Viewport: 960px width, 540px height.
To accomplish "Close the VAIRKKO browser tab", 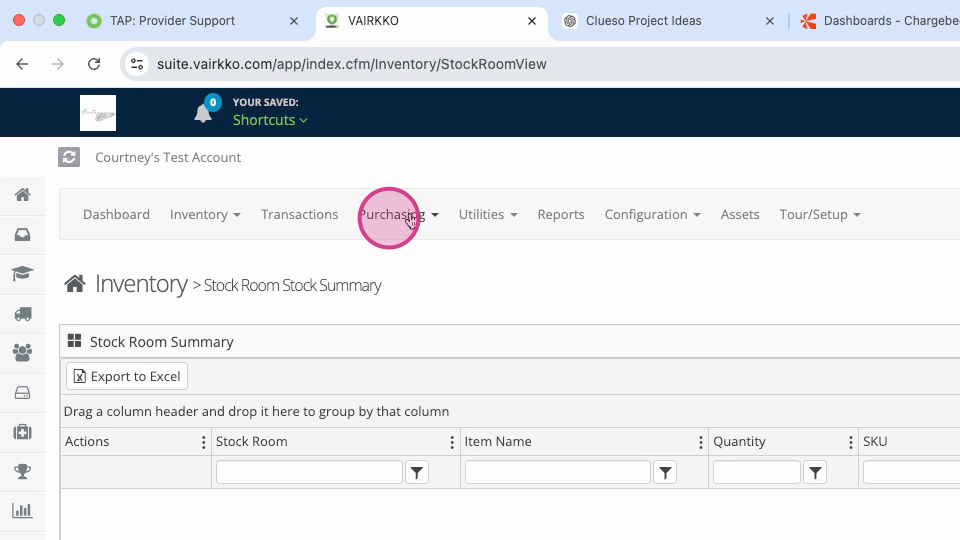I will pos(532,21).
